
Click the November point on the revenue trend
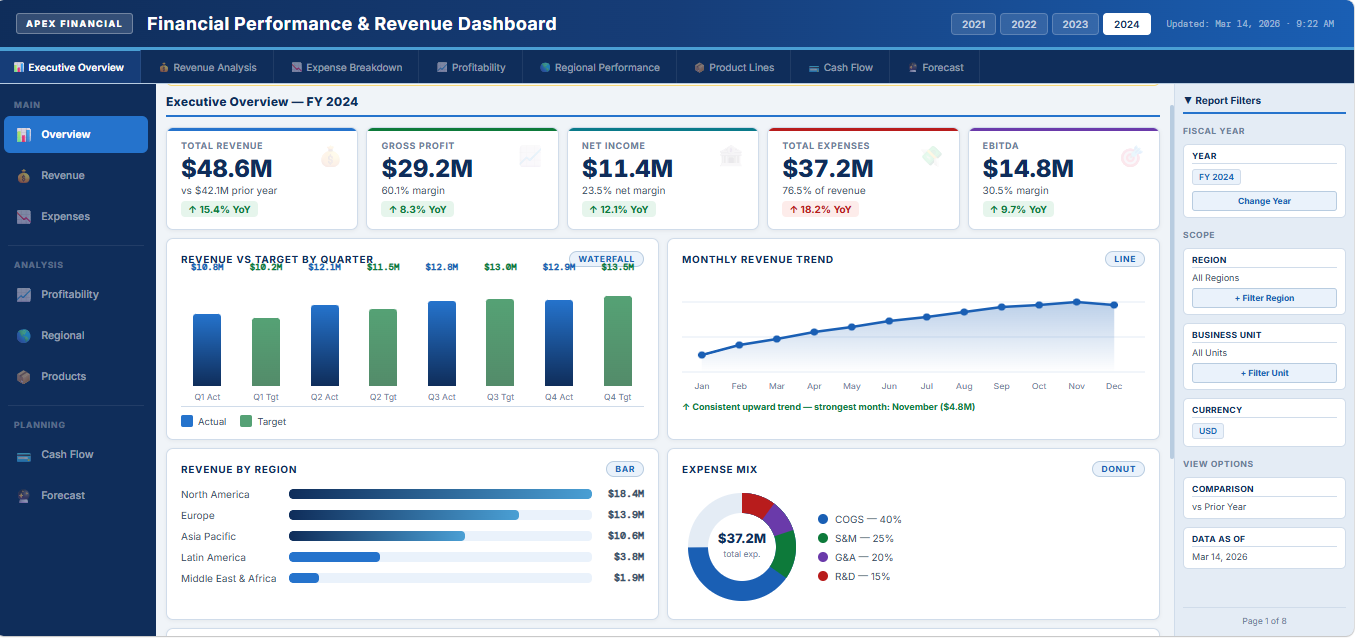click(1077, 301)
